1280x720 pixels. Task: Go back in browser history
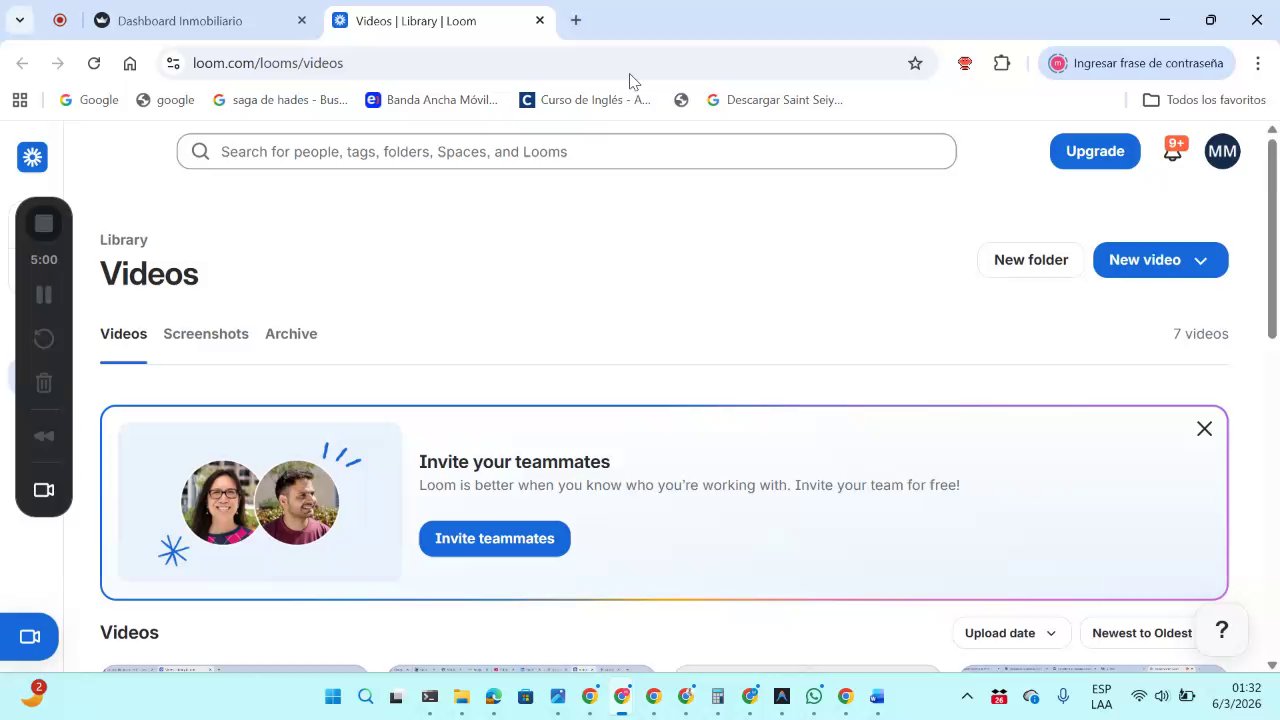coord(22,63)
